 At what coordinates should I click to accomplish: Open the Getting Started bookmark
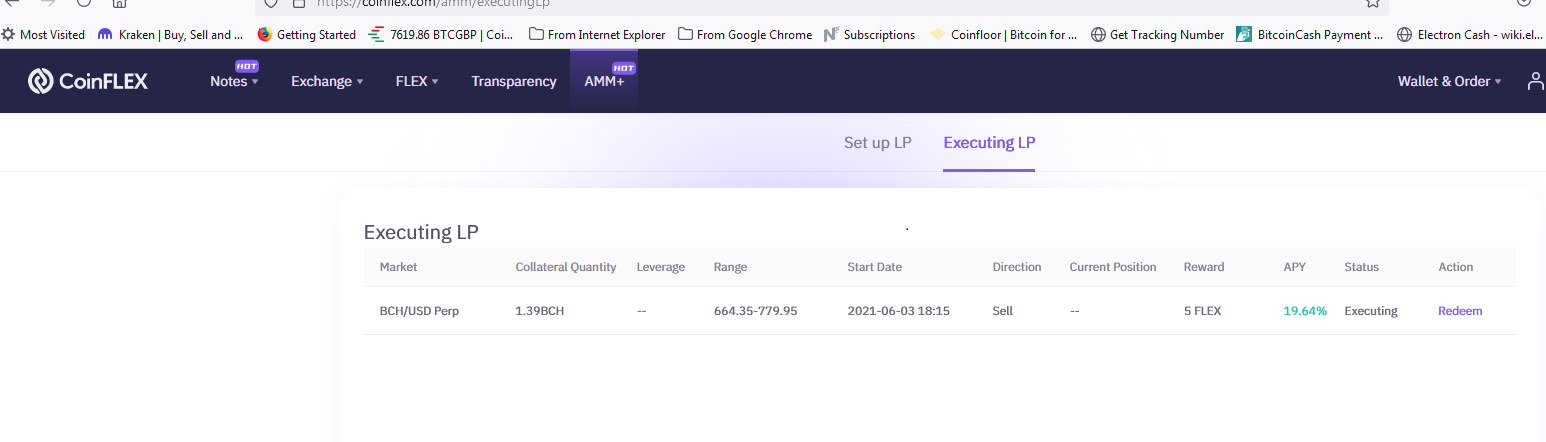click(306, 34)
